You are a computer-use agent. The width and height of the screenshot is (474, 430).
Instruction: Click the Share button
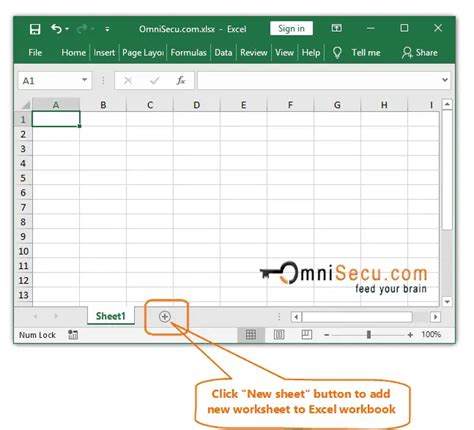click(x=420, y=53)
